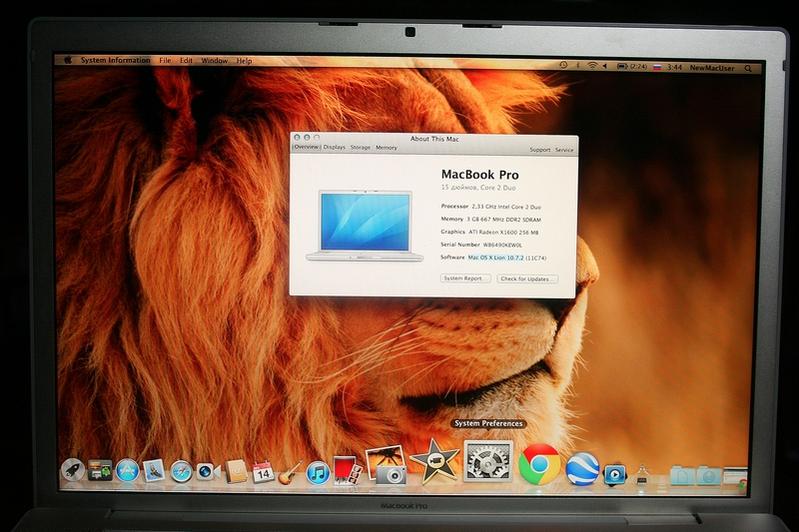Open NewMacUser fast user menu
The width and height of the screenshot is (799, 532).
coord(712,68)
